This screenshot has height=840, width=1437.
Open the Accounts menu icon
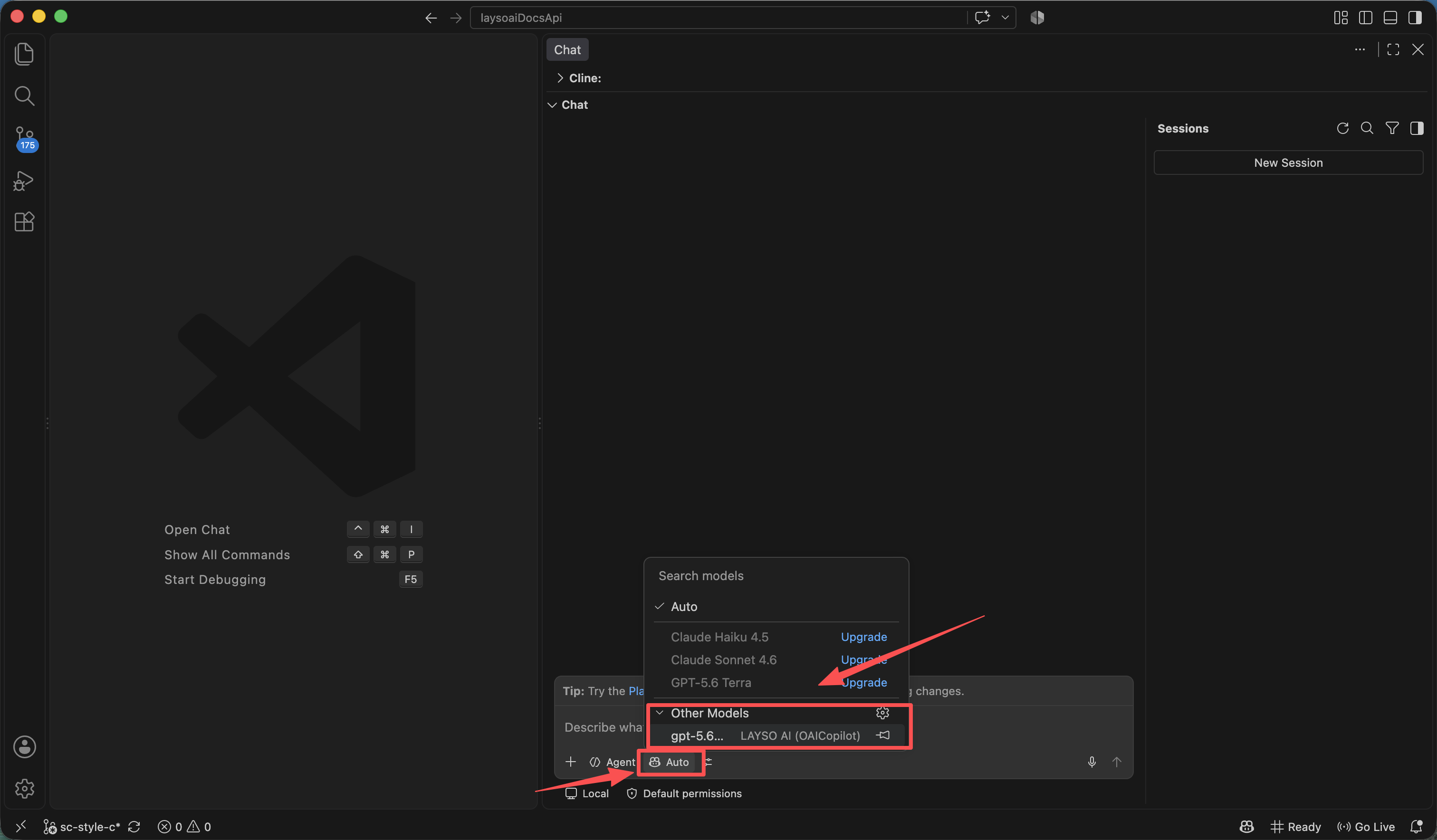[25, 746]
